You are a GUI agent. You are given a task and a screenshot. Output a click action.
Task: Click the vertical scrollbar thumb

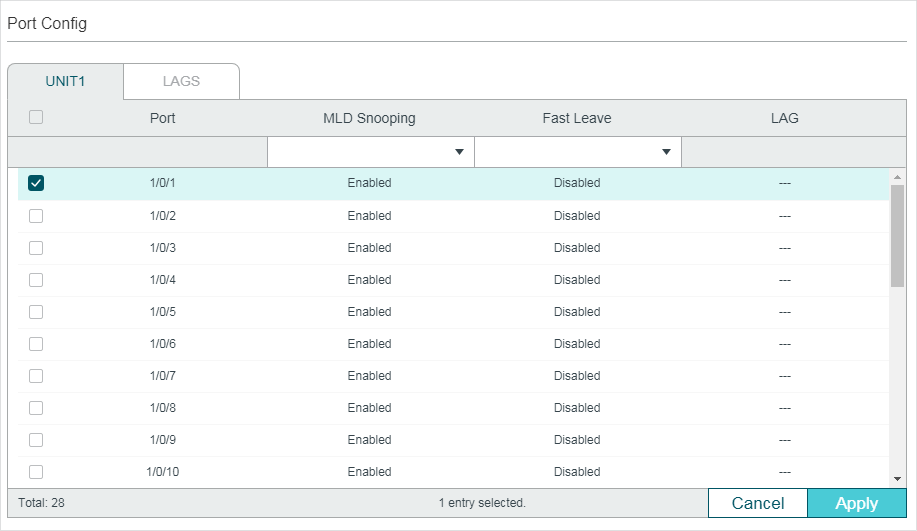pyautogui.click(x=897, y=235)
